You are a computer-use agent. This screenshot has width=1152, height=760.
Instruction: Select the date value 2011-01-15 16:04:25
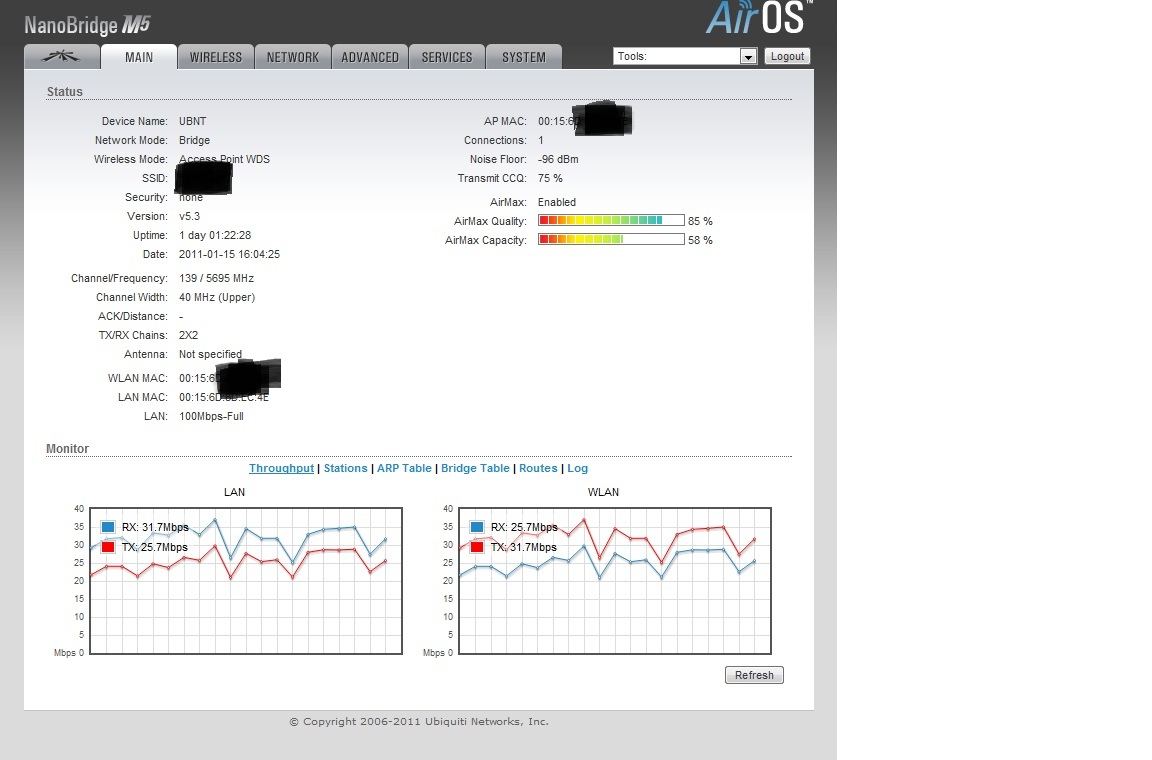coord(229,254)
